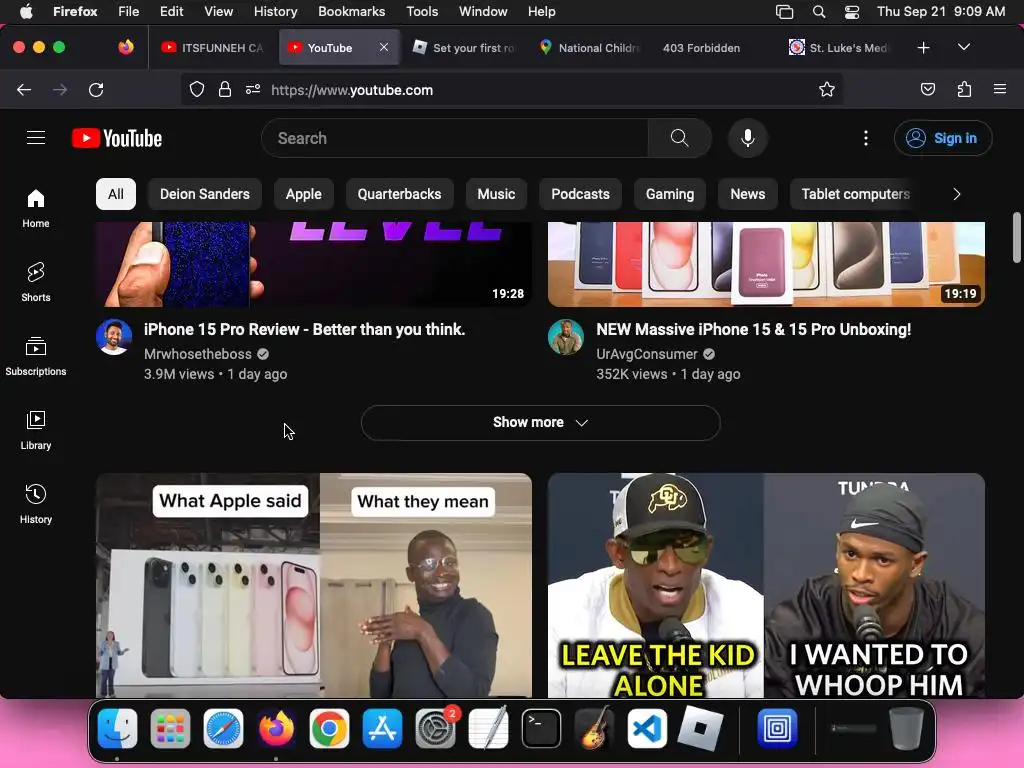1024x768 pixels.
Task: List all tabs dropdown arrow
Action: click(x=963, y=47)
